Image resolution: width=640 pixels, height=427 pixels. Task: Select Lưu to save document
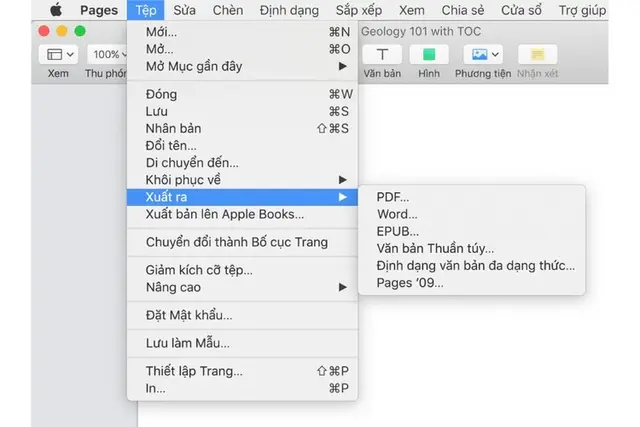pyautogui.click(x=242, y=111)
